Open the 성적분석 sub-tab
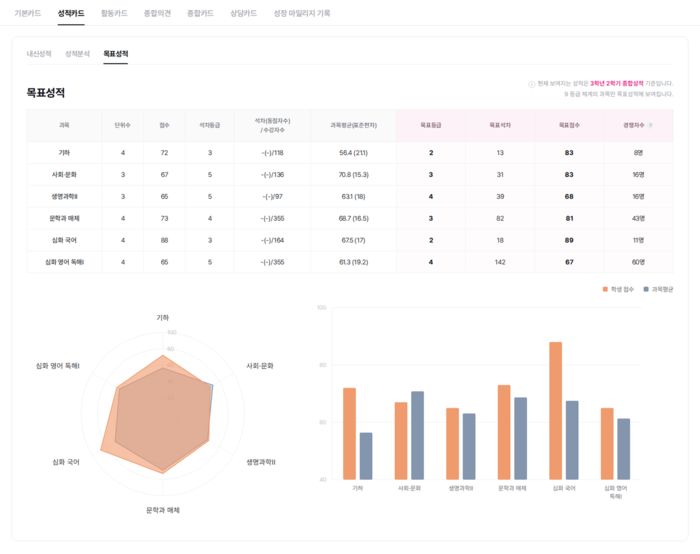 77,54
